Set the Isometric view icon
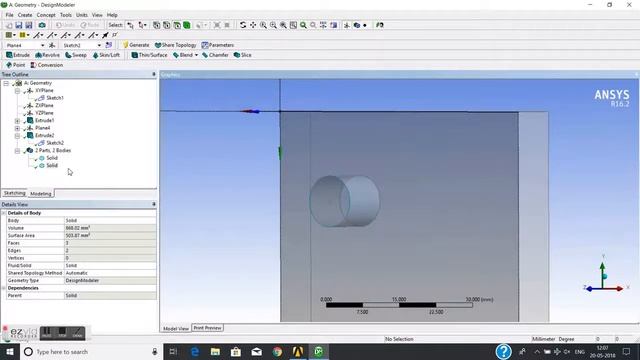640x360 pixels. click(x=323, y=25)
